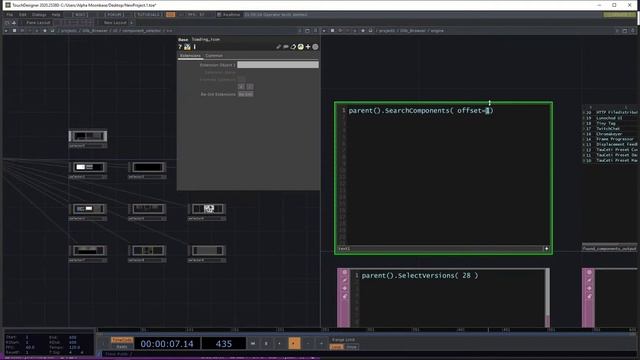
Task: Open the File menu
Action: click(x=9, y=15)
